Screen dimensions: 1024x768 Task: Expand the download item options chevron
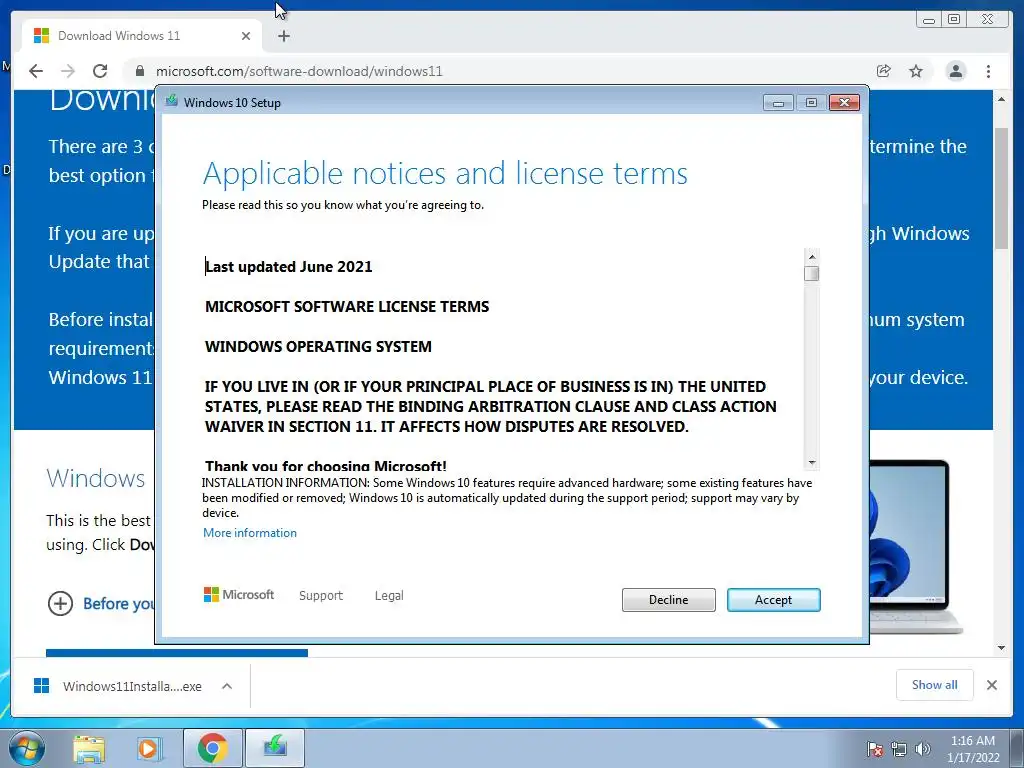pos(227,686)
